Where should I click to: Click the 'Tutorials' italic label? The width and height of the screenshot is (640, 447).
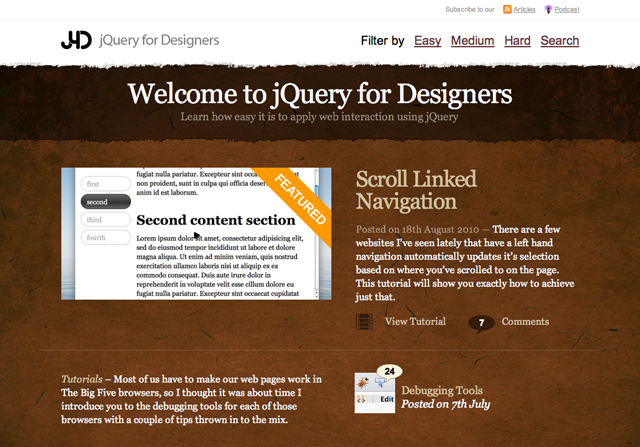point(82,379)
